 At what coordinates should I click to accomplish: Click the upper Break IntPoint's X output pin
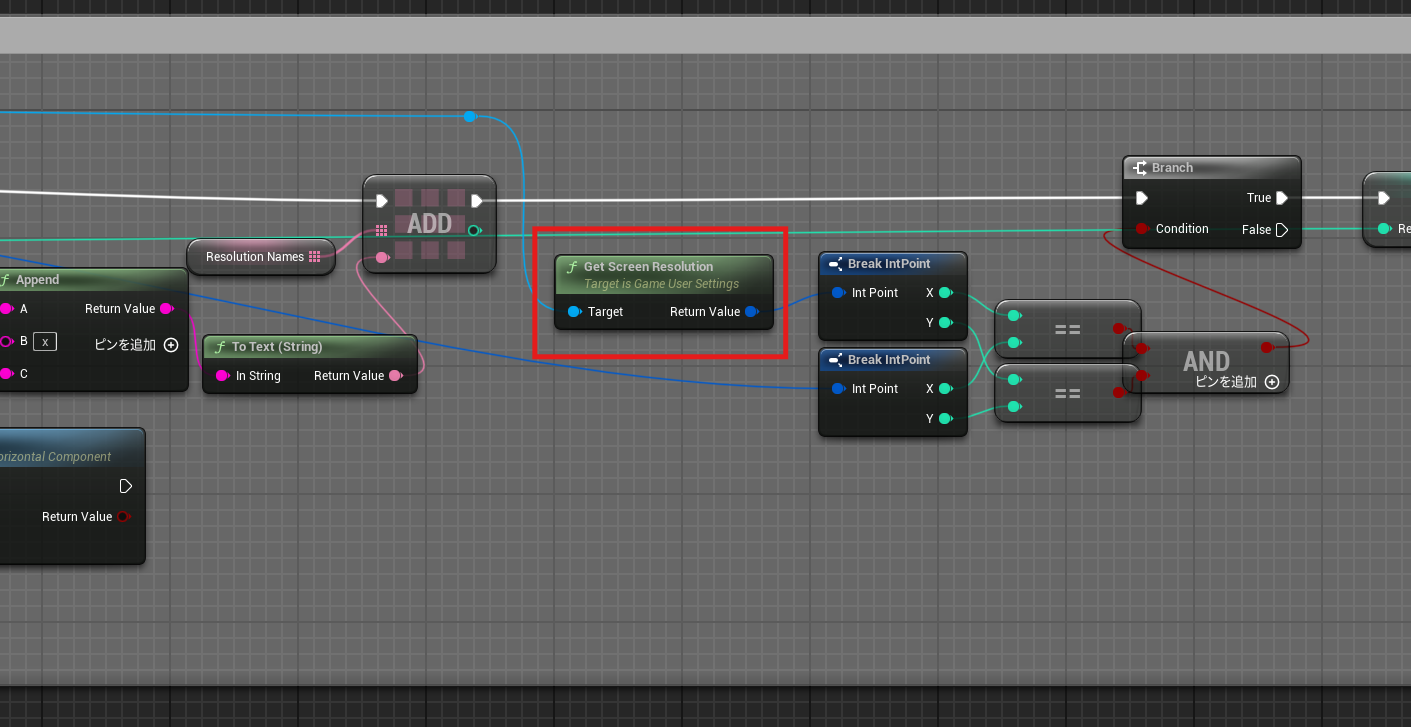tap(945, 293)
